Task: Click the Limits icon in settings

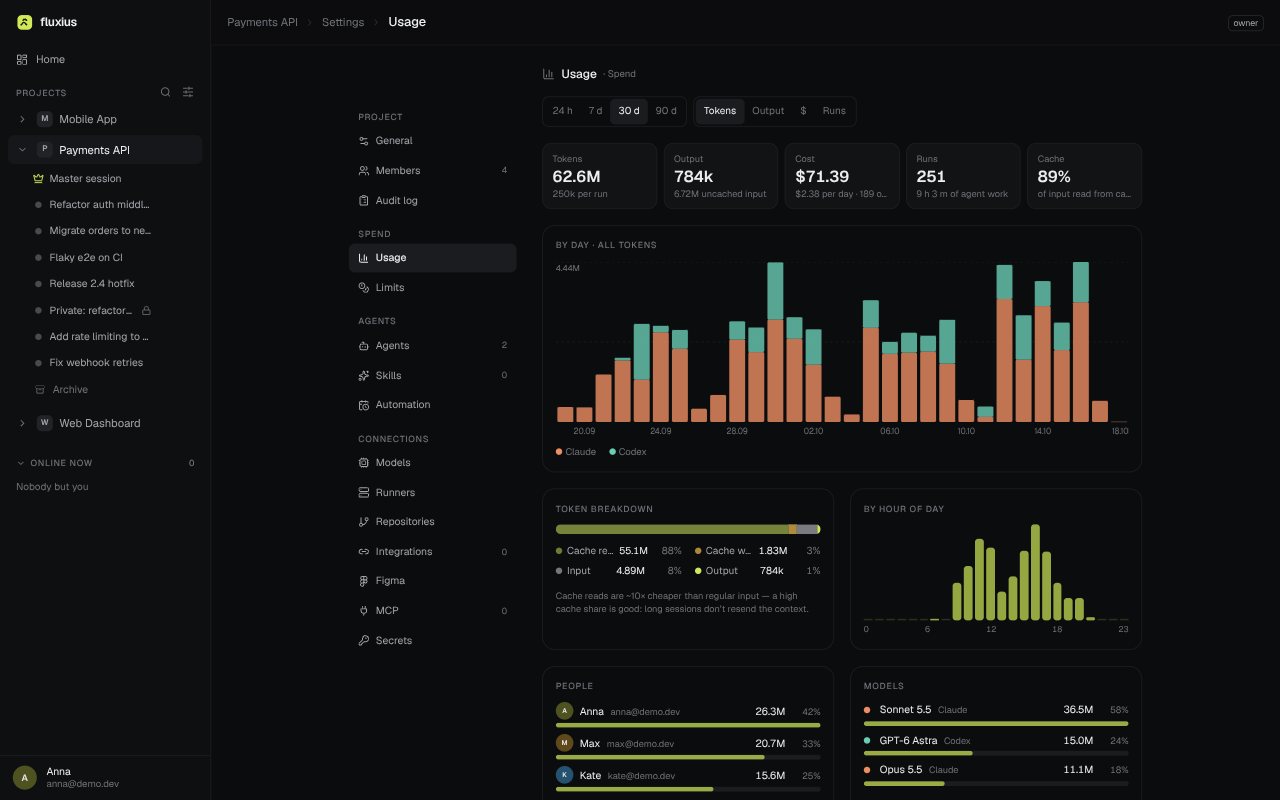Action: coord(364,288)
